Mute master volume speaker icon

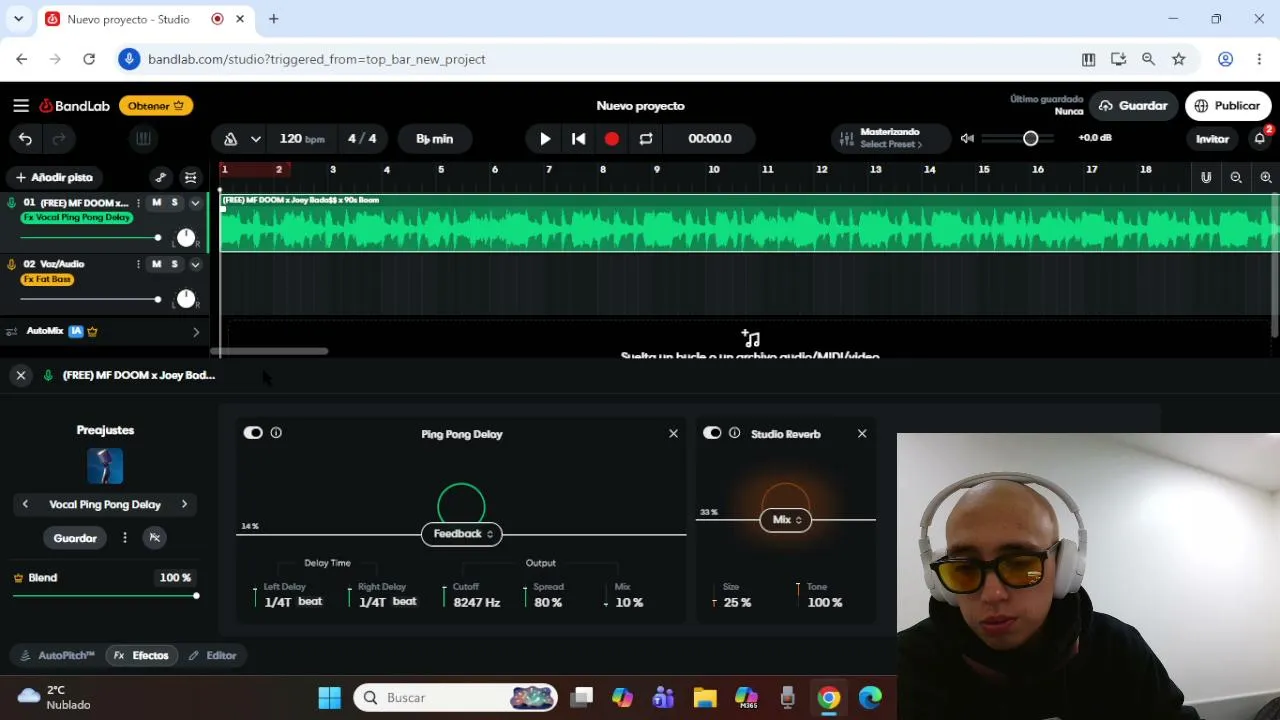tap(967, 138)
